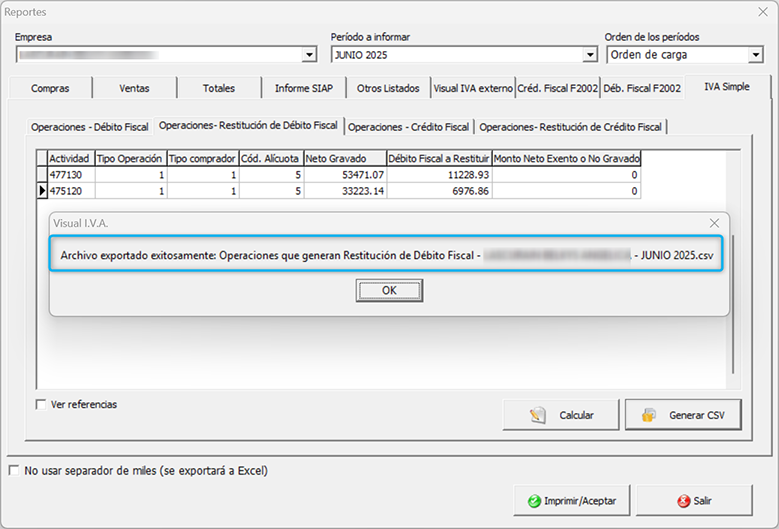779x529 pixels.
Task: Click the calculator icon on Calcular button
Action: (538, 415)
